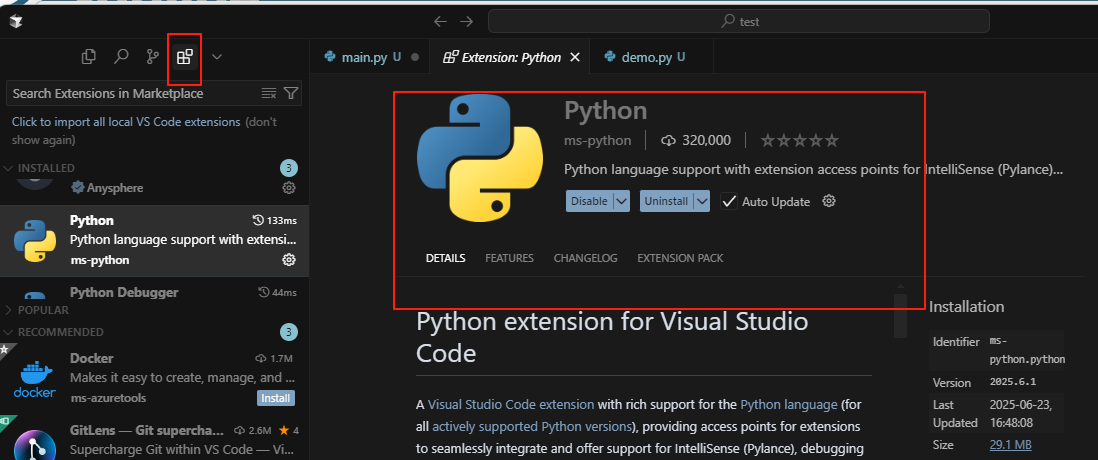Viewport: 1098px width, 460px height.
Task: Go forward with the right arrow
Action: click(466, 22)
